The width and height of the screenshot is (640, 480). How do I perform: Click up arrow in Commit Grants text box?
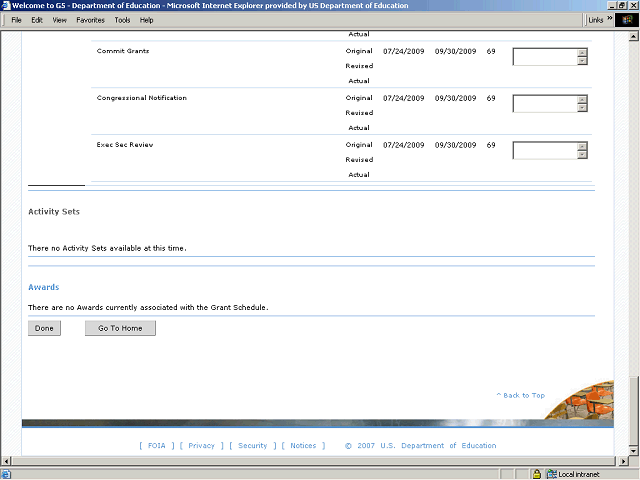point(582,53)
